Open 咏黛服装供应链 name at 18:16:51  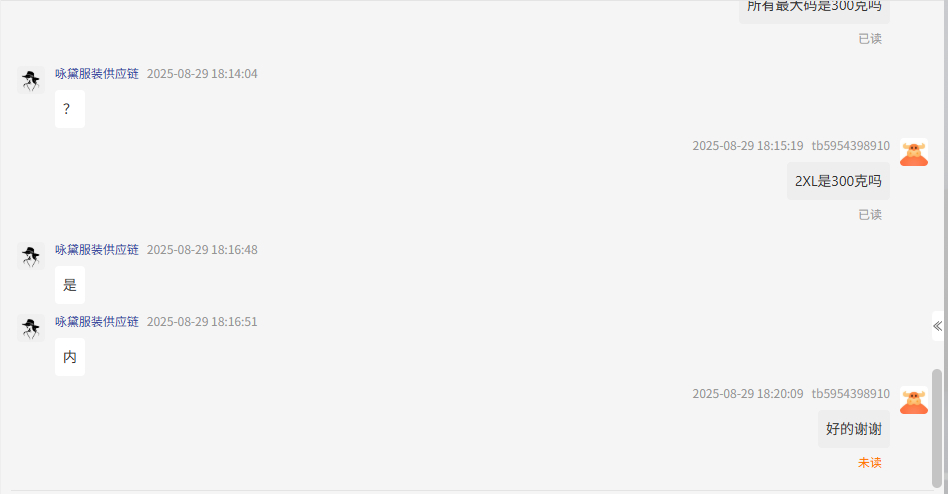coord(97,322)
